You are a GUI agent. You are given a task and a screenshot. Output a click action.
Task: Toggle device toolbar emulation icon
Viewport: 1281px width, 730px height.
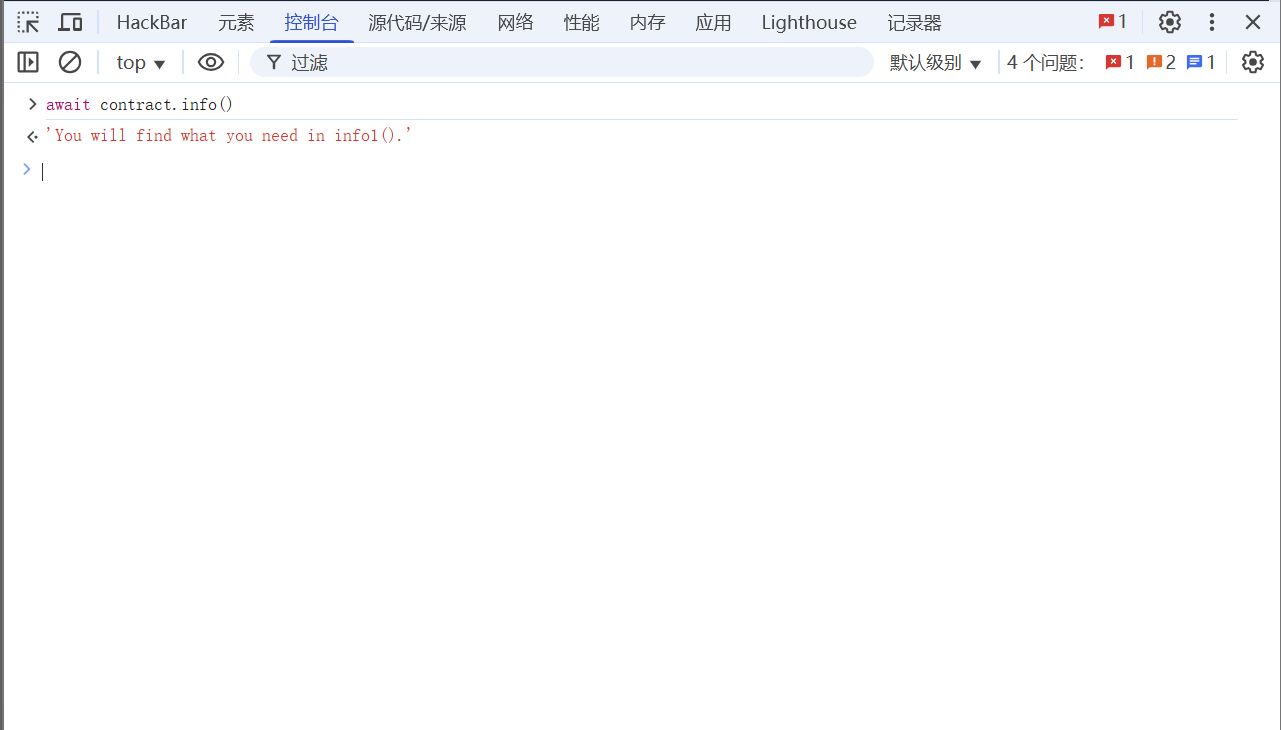pos(70,22)
